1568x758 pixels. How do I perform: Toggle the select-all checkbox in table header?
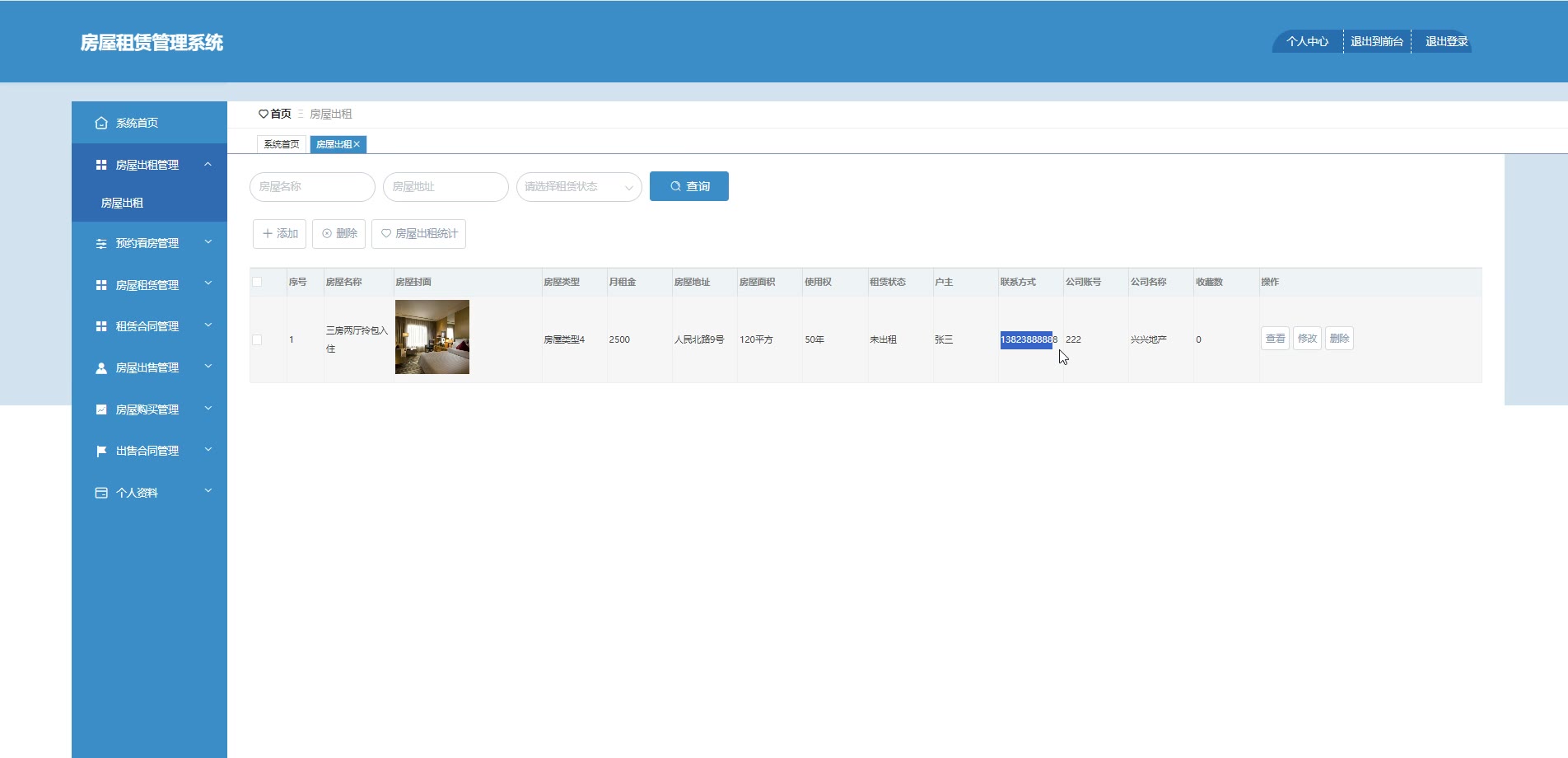pyautogui.click(x=257, y=282)
